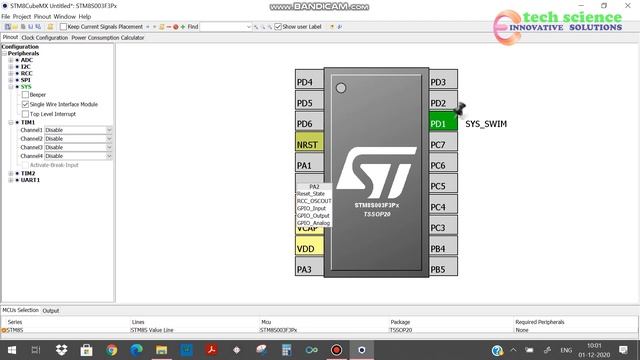
Task: Open Google Chrome from the taskbar
Action: (111, 350)
